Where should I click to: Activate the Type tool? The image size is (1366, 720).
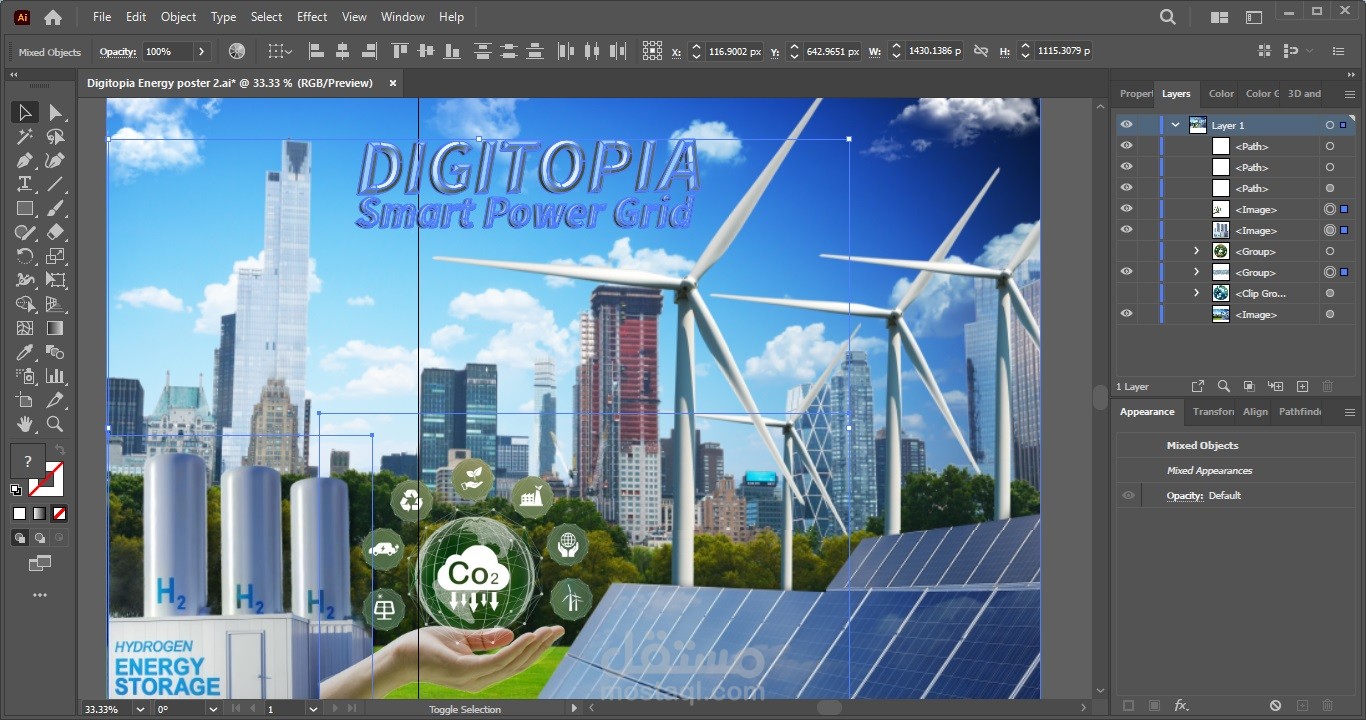pos(25,185)
